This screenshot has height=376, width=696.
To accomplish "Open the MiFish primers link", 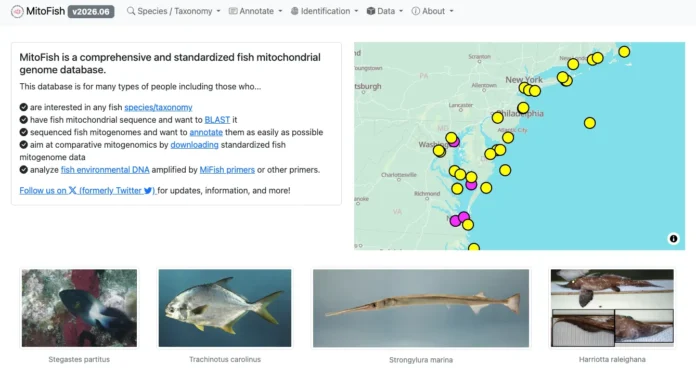I will (x=227, y=170).
